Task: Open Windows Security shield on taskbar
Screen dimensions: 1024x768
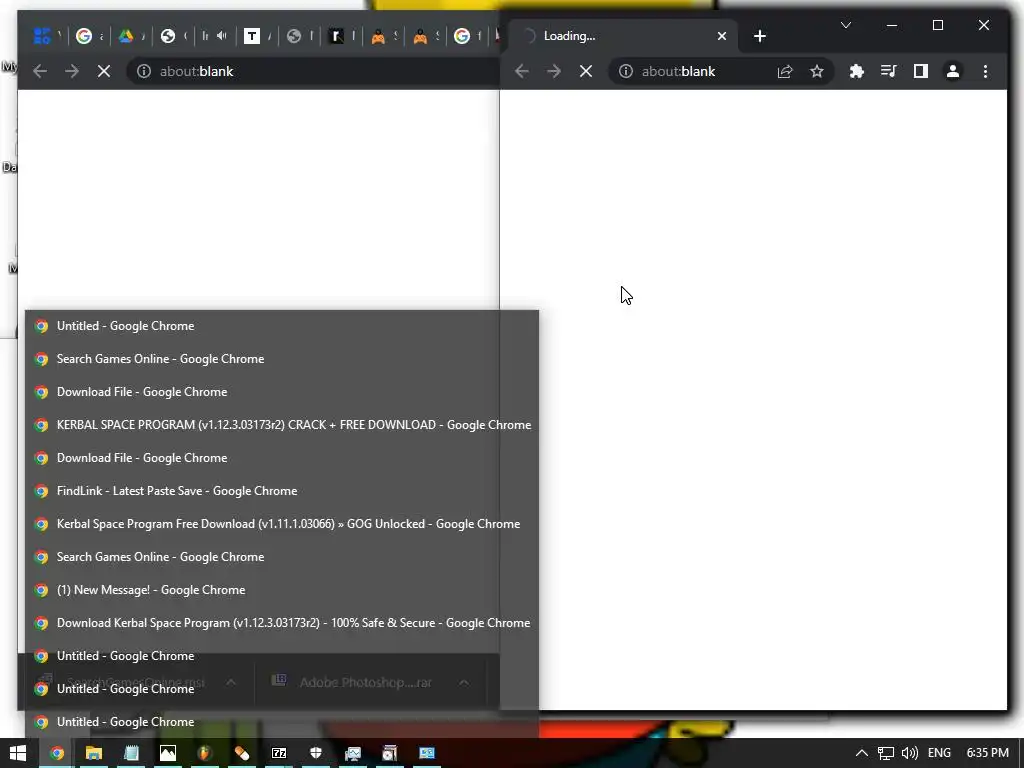Action: coord(316,753)
